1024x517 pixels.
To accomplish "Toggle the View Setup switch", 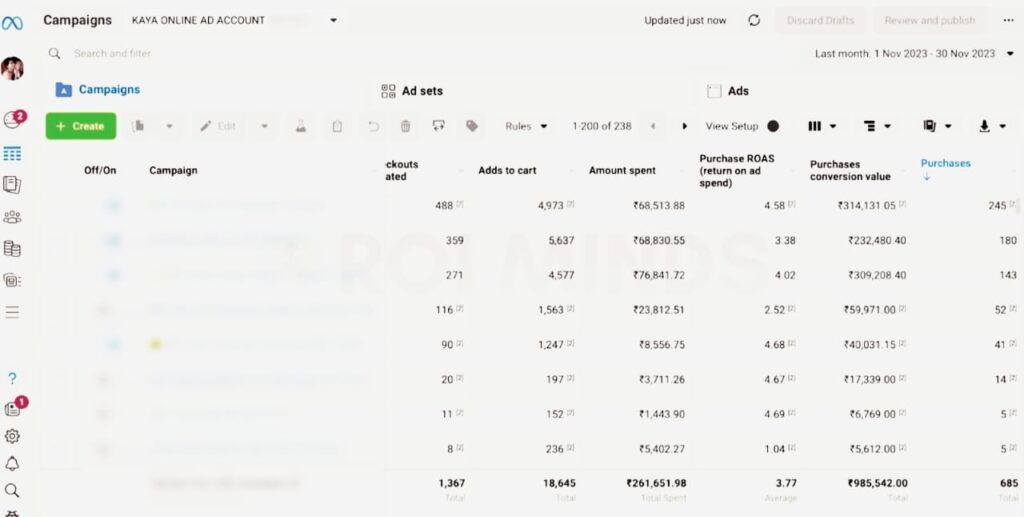I will point(772,126).
